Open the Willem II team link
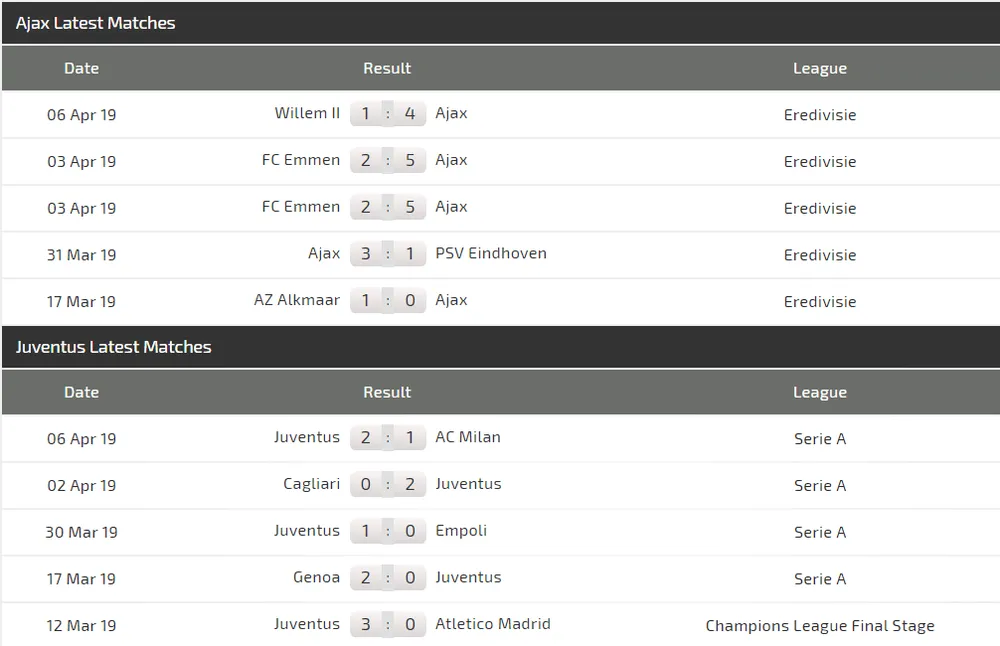Screen dimensions: 1000x646 tap(307, 113)
